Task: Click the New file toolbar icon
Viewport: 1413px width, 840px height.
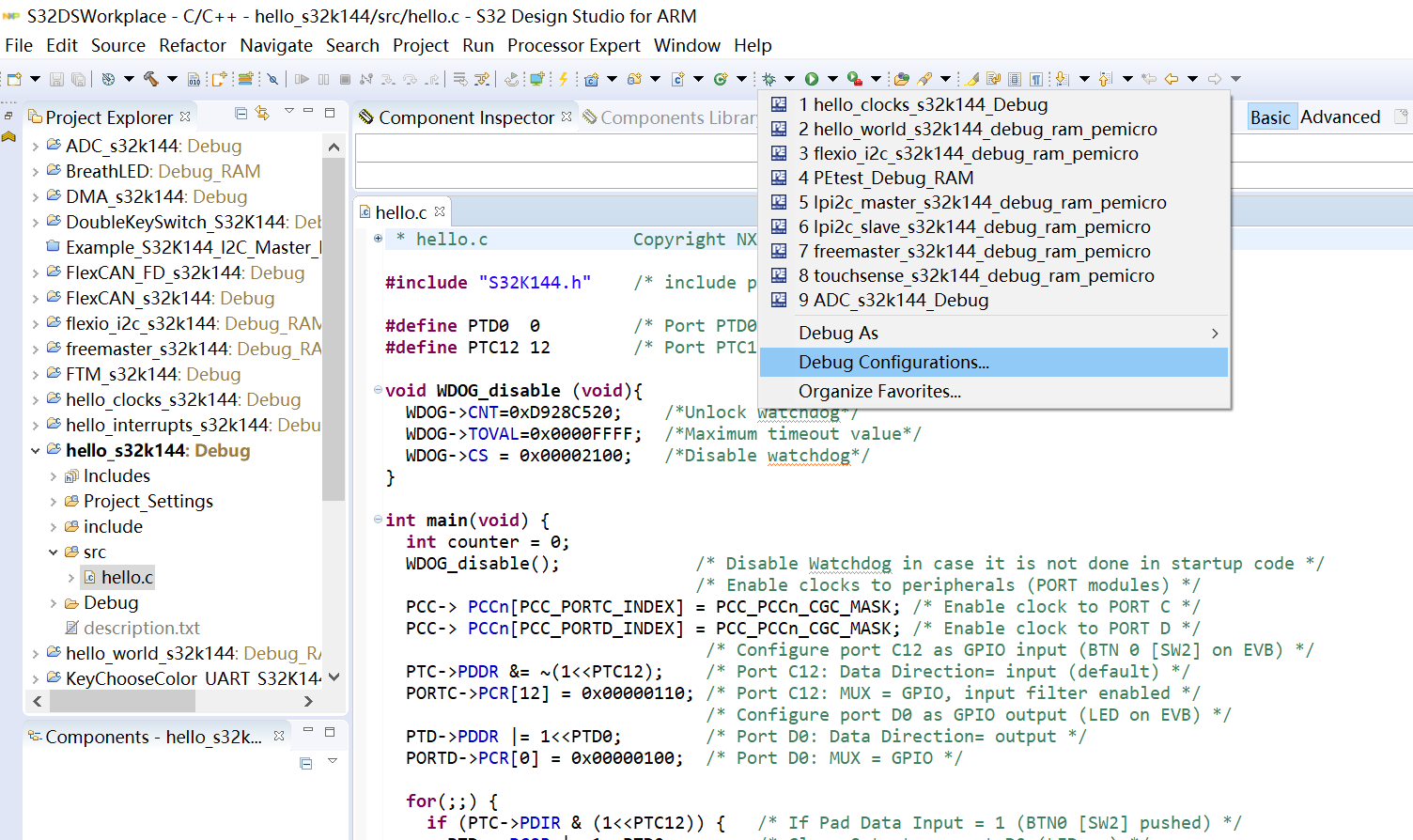Action: click(15, 79)
